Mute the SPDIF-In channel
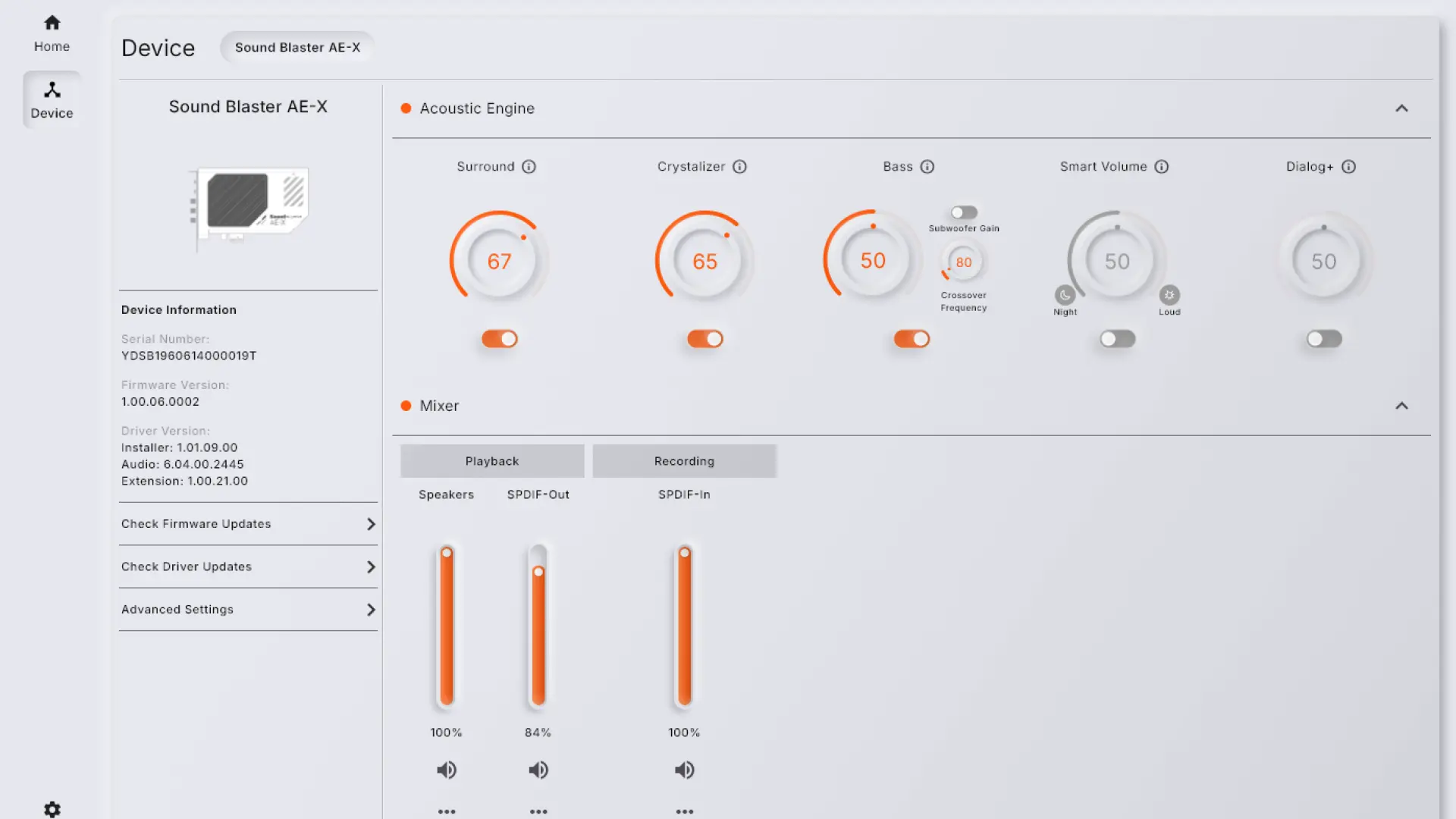1456x819 pixels. pos(684,770)
